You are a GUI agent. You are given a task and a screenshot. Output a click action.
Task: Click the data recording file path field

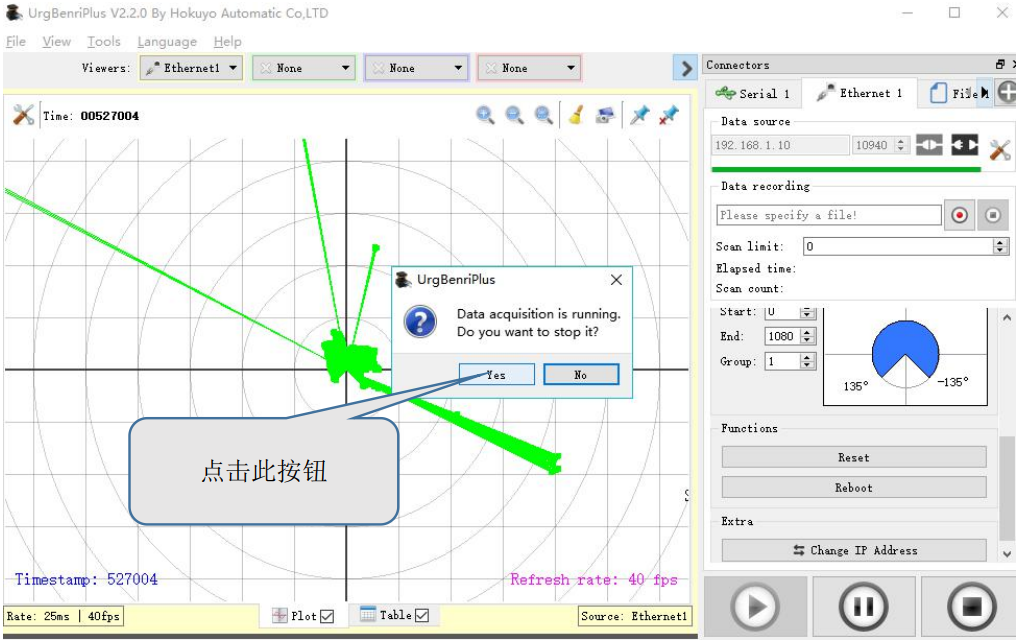(828, 215)
